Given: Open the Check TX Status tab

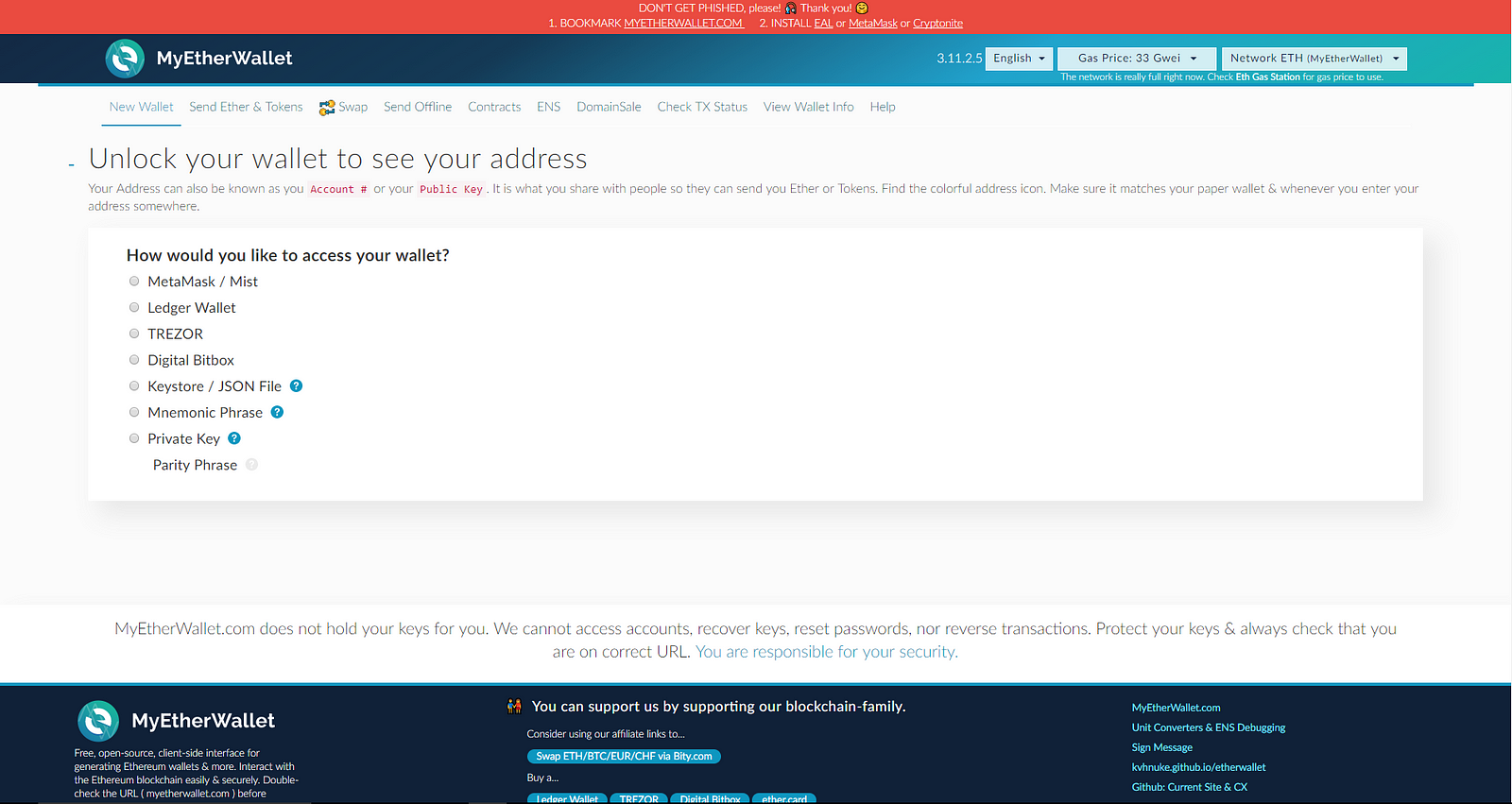Looking at the screenshot, I should [702, 107].
